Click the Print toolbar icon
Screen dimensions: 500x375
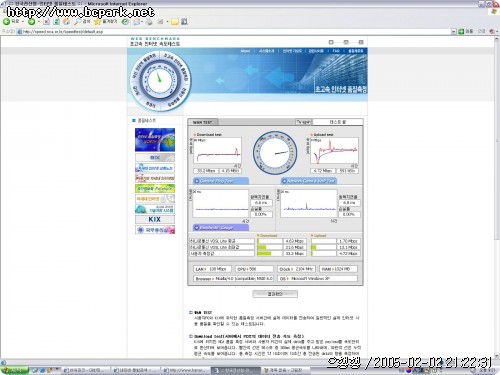149,22
